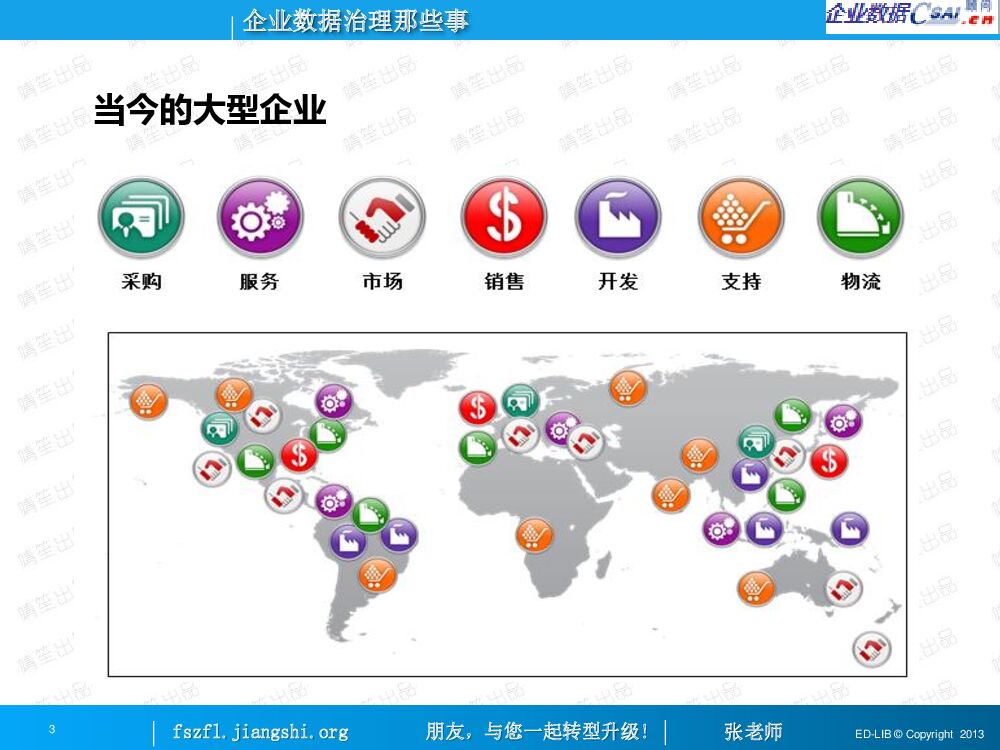
Task: Click the 开发 label text
Action: pyautogui.click(x=617, y=281)
